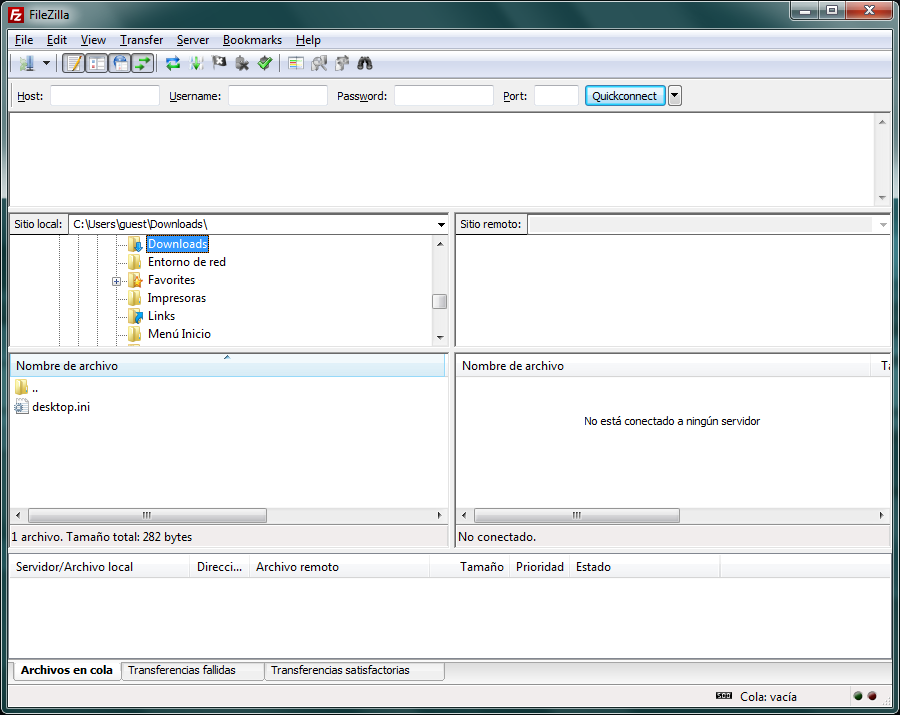Toggle the local directory tree view
Viewport: 900px width, 715px height.
pyautogui.click(x=96, y=64)
